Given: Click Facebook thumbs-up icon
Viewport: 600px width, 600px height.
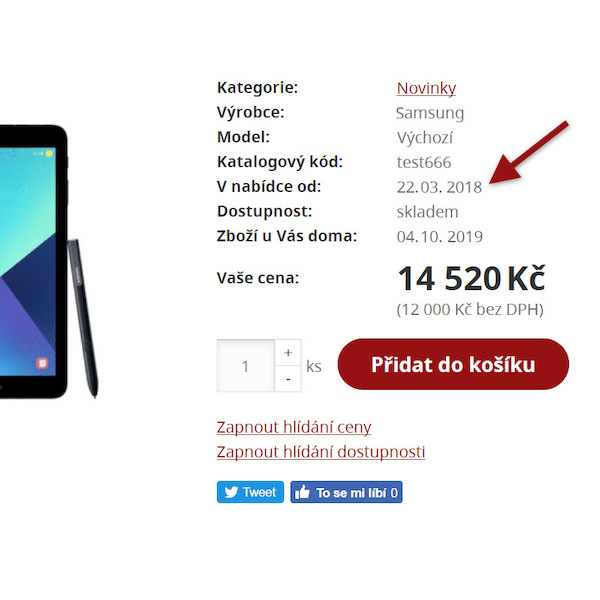Looking at the screenshot, I should click(302, 492).
